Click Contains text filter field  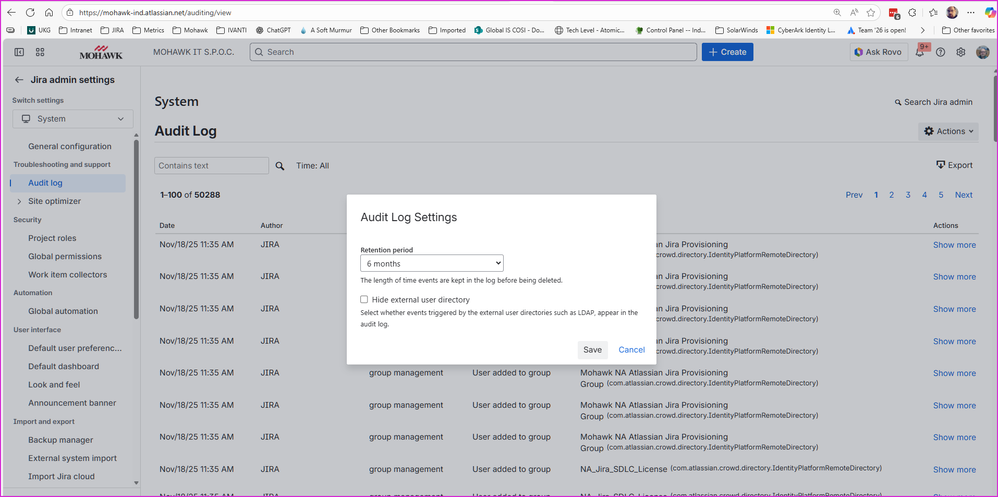click(211, 166)
